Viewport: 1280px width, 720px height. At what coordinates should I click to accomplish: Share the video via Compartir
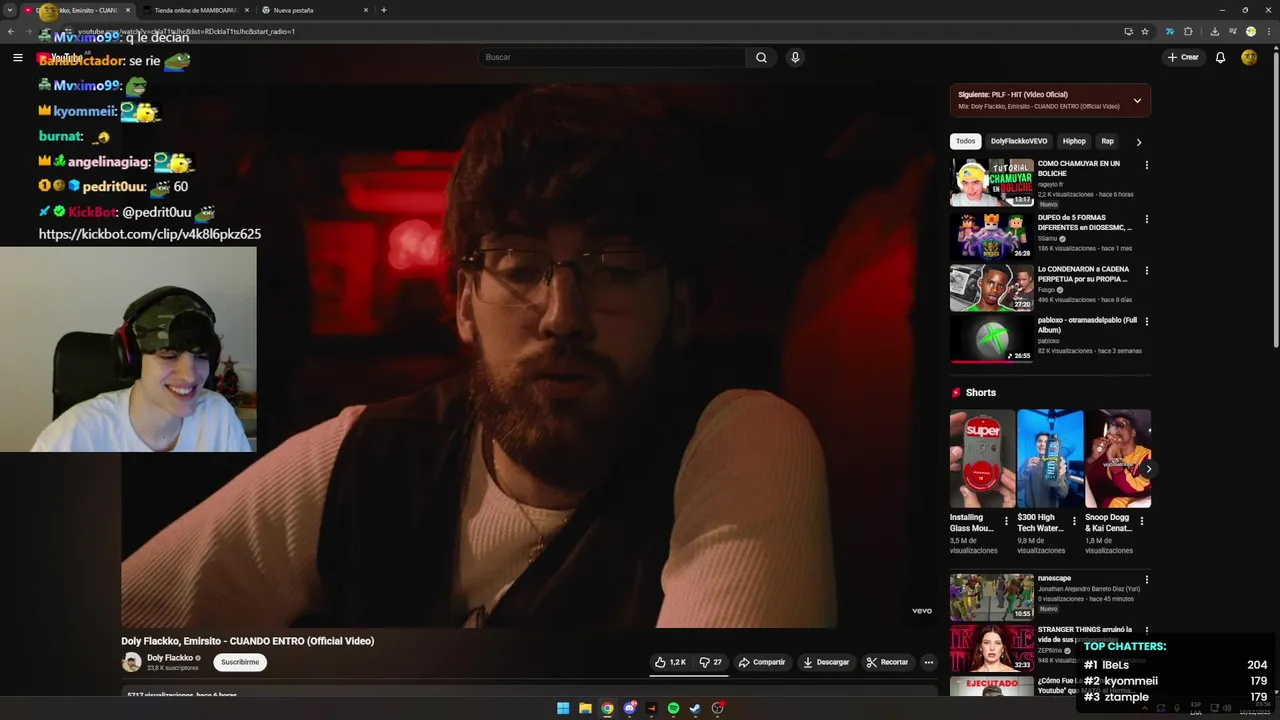[x=762, y=662]
